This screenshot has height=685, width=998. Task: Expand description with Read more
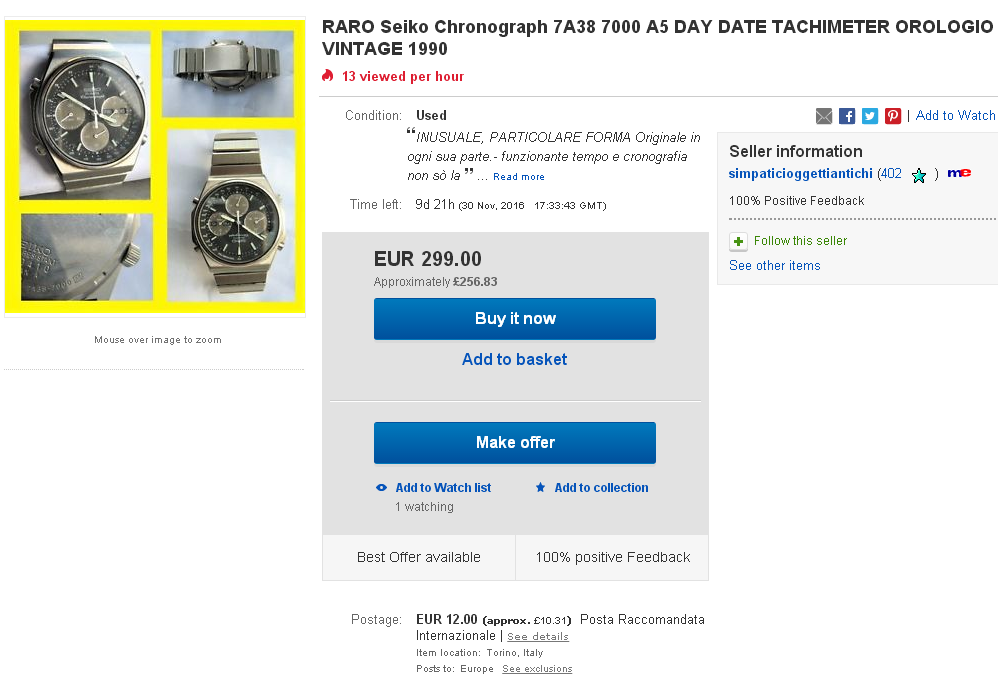click(519, 177)
